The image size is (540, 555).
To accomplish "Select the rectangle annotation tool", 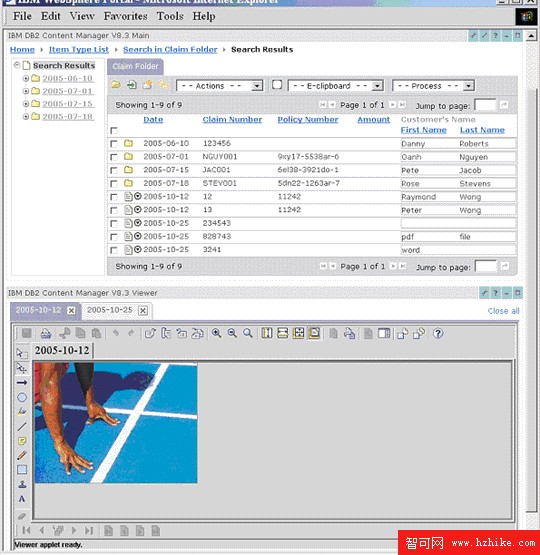I will coord(22,470).
